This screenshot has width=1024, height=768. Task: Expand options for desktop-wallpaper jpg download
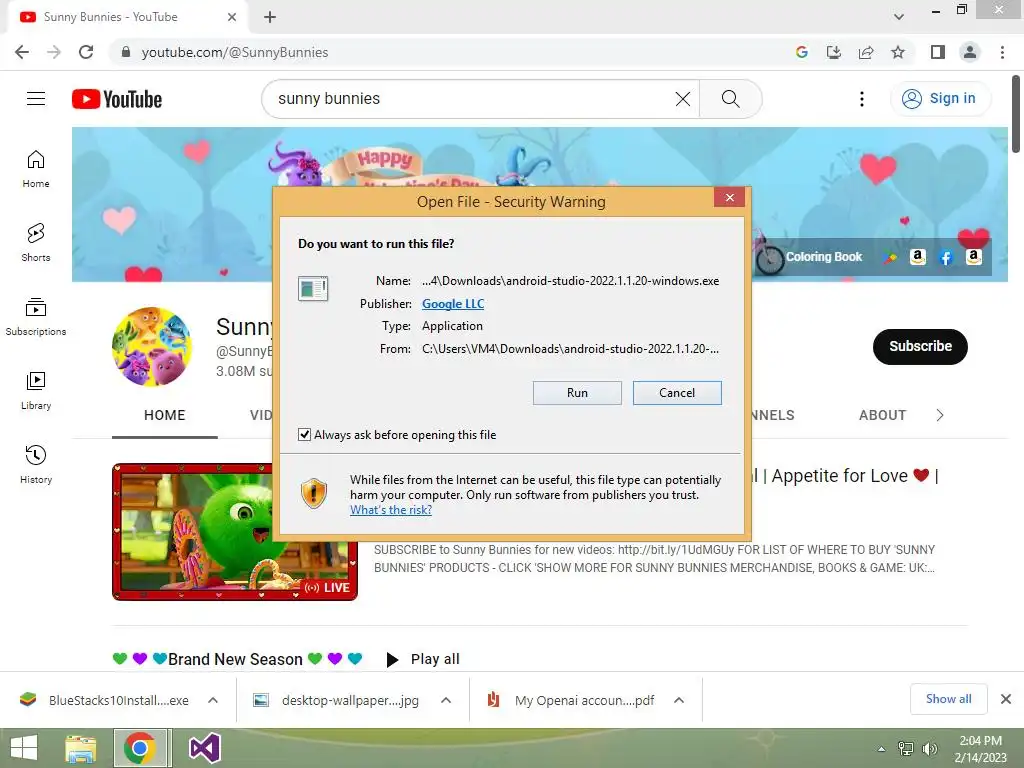445,700
